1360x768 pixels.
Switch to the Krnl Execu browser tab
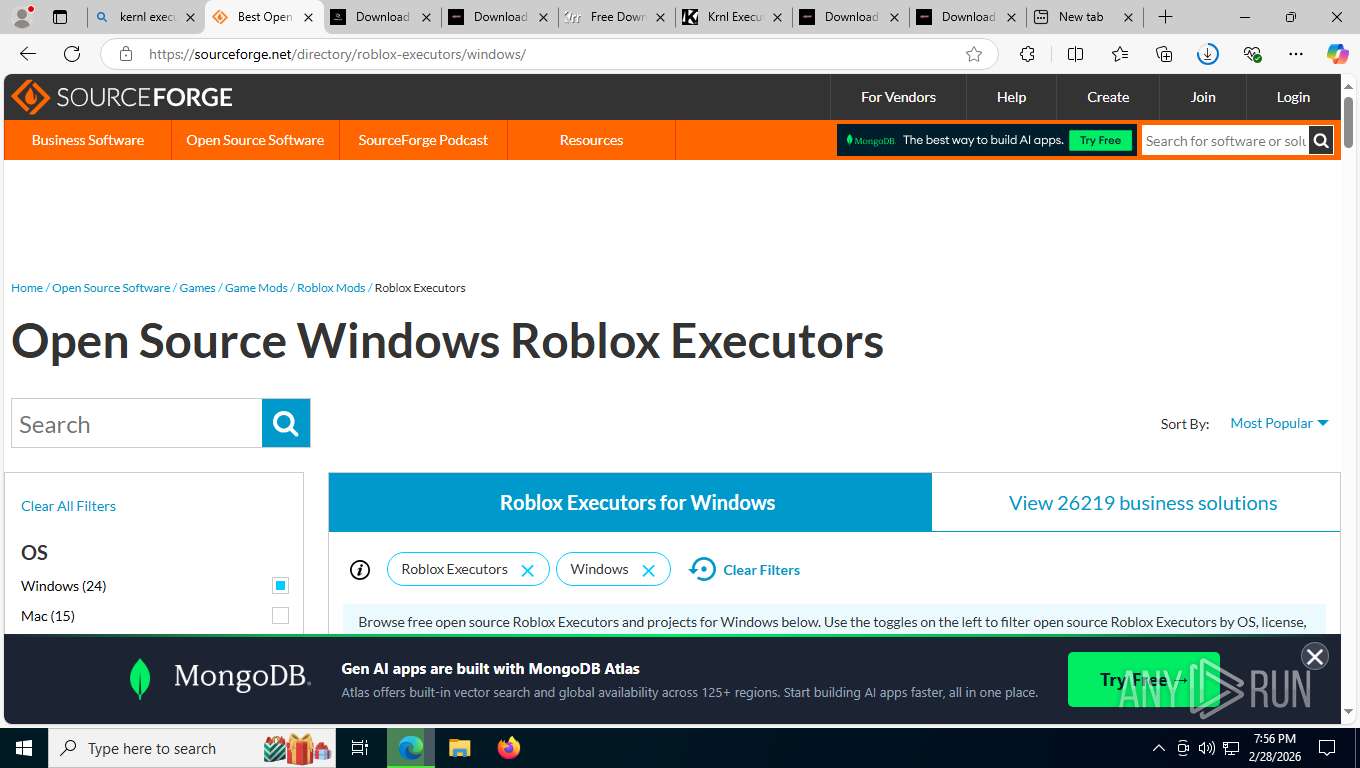pyautogui.click(x=735, y=17)
